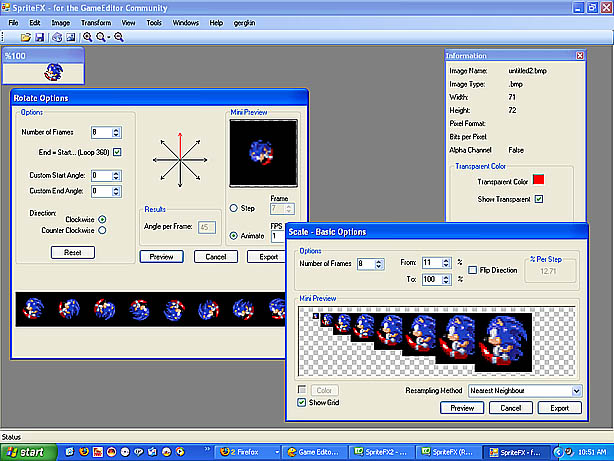Click the FPS input field
The image size is (614, 461).
(278, 236)
